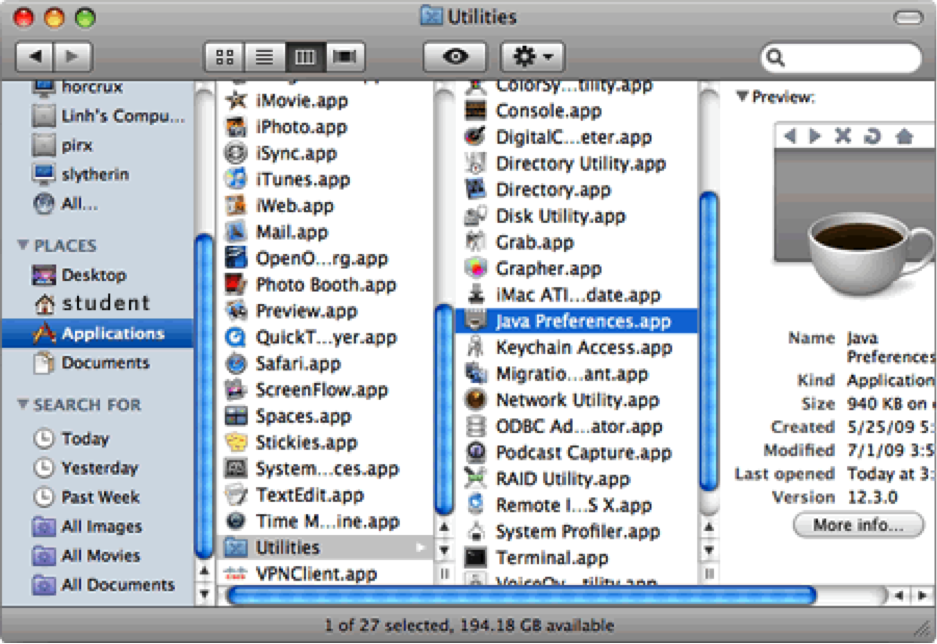This screenshot has width=937, height=644.
Task: Open the Action gear dropdown menu
Action: coord(532,57)
